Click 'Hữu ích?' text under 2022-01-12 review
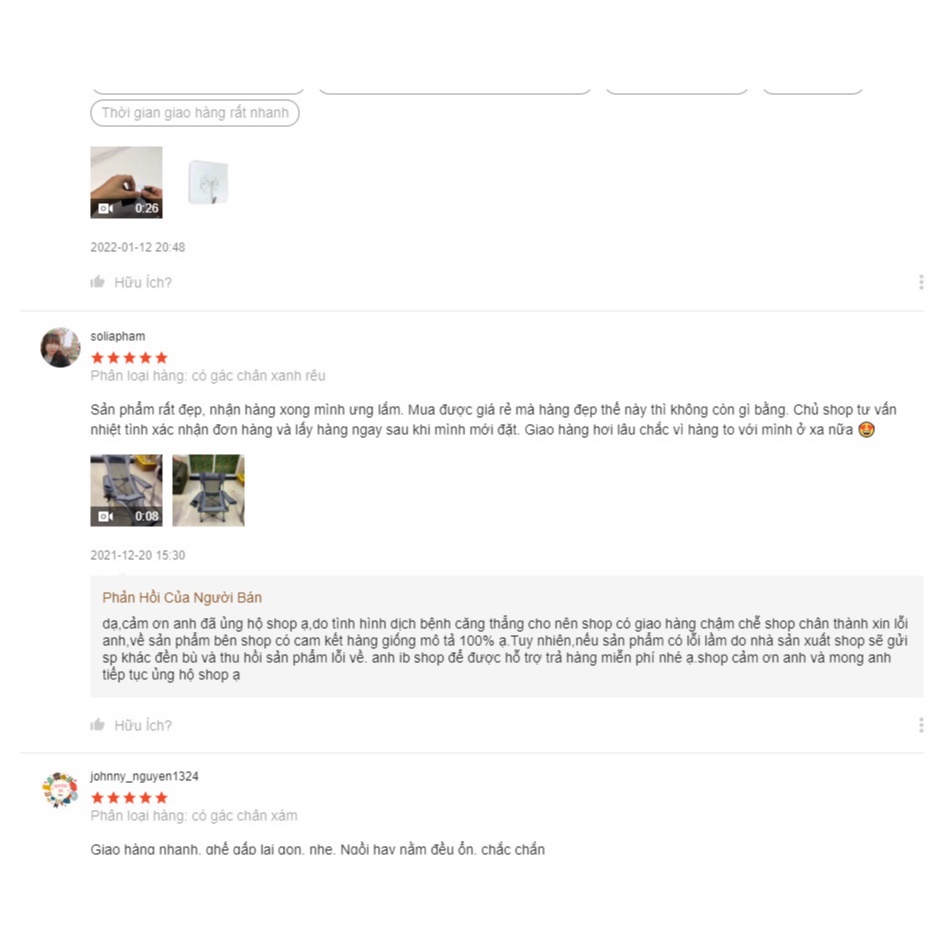The image size is (945, 945). click(x=143, y=282)
